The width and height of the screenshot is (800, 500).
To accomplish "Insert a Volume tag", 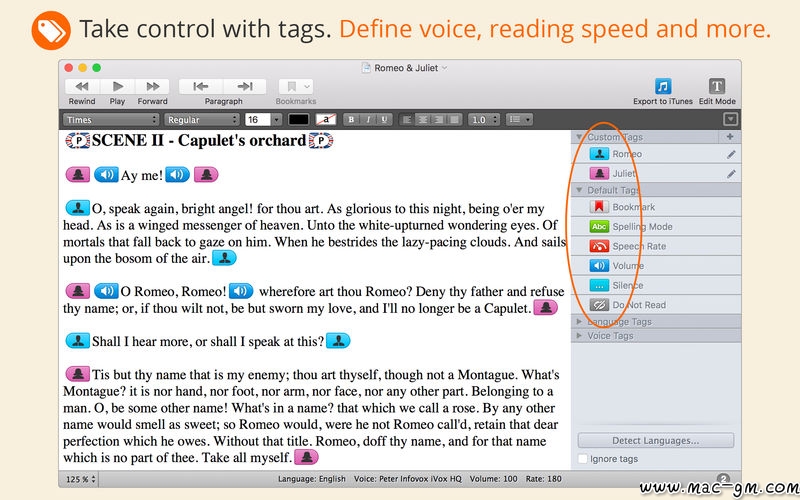I will [656, 265].
